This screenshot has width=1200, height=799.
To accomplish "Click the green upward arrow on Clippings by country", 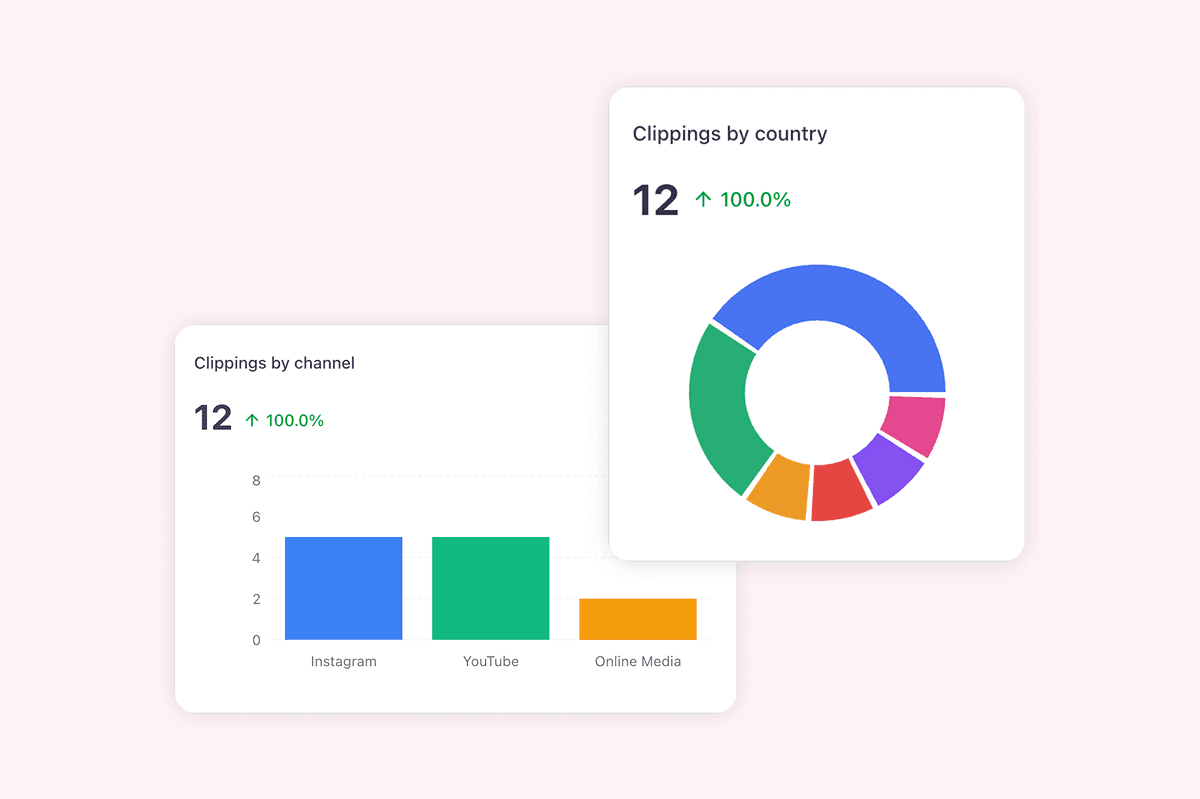I will click(704, 200).
